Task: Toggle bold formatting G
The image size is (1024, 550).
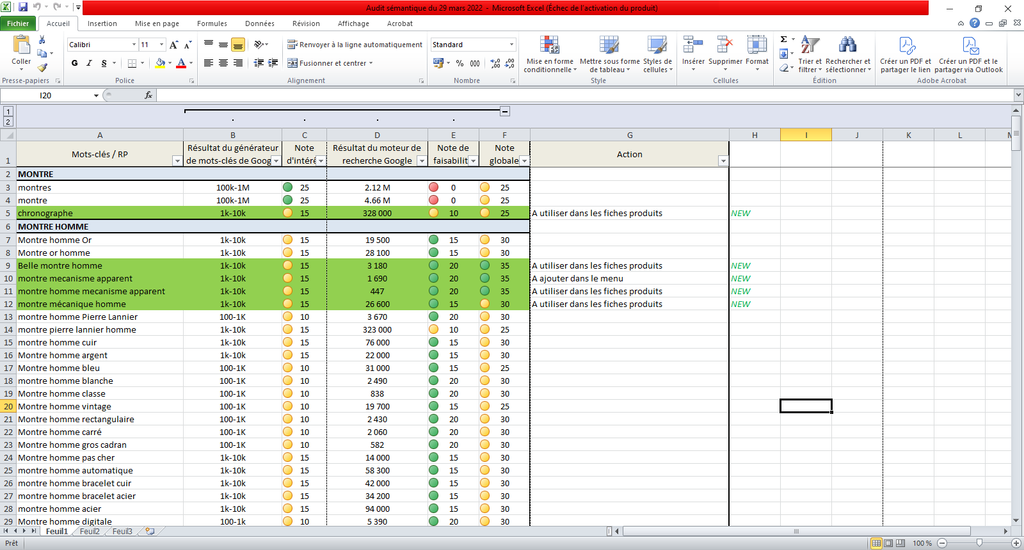Action: 74,63
